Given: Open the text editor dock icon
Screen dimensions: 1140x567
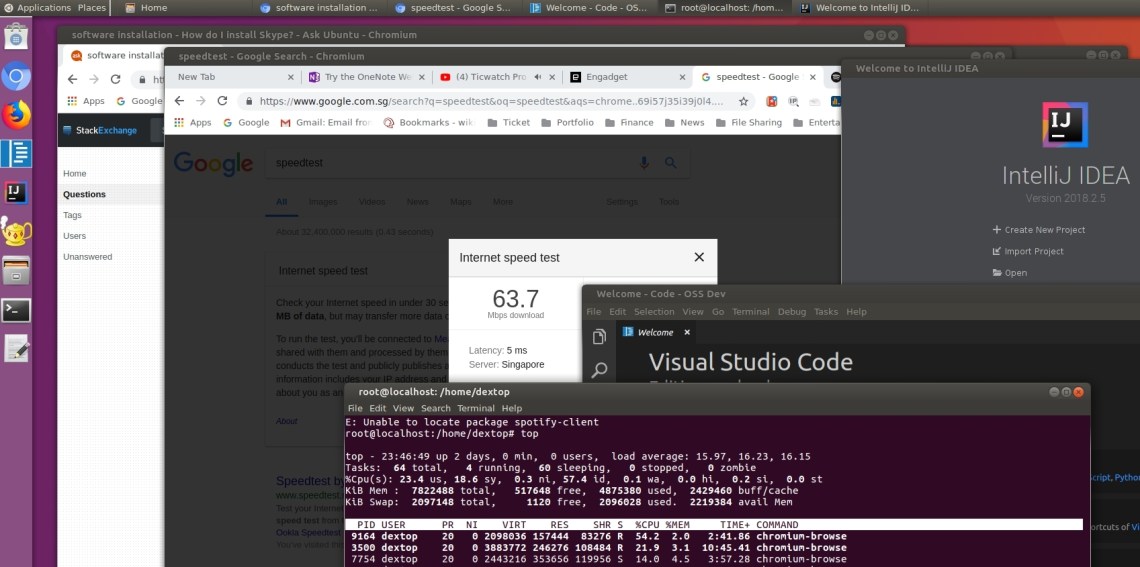Looking at the screenshot, I should coord(16,349).
